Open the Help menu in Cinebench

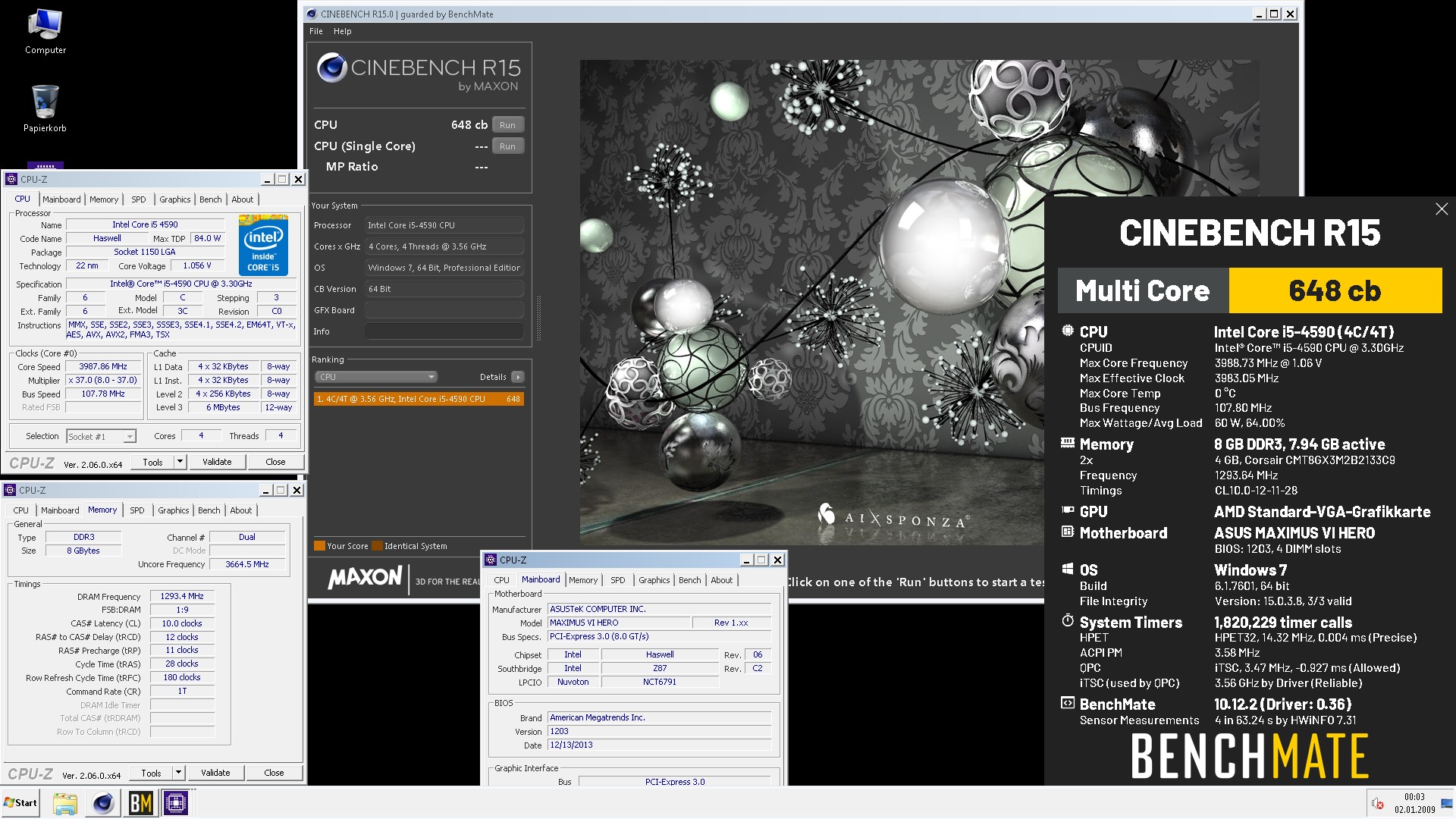tap(343, 31)
